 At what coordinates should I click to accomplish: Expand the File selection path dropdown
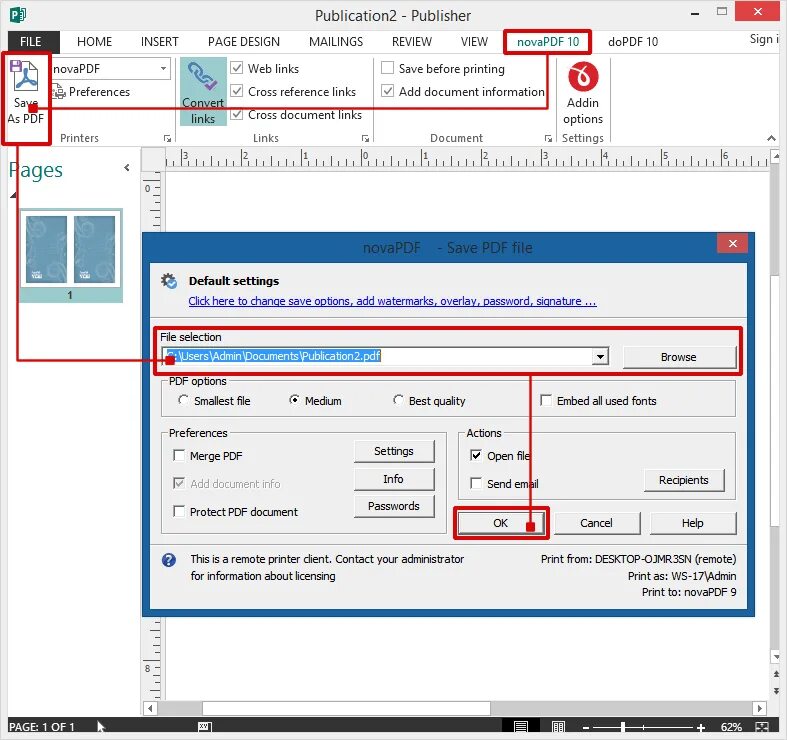600,357
